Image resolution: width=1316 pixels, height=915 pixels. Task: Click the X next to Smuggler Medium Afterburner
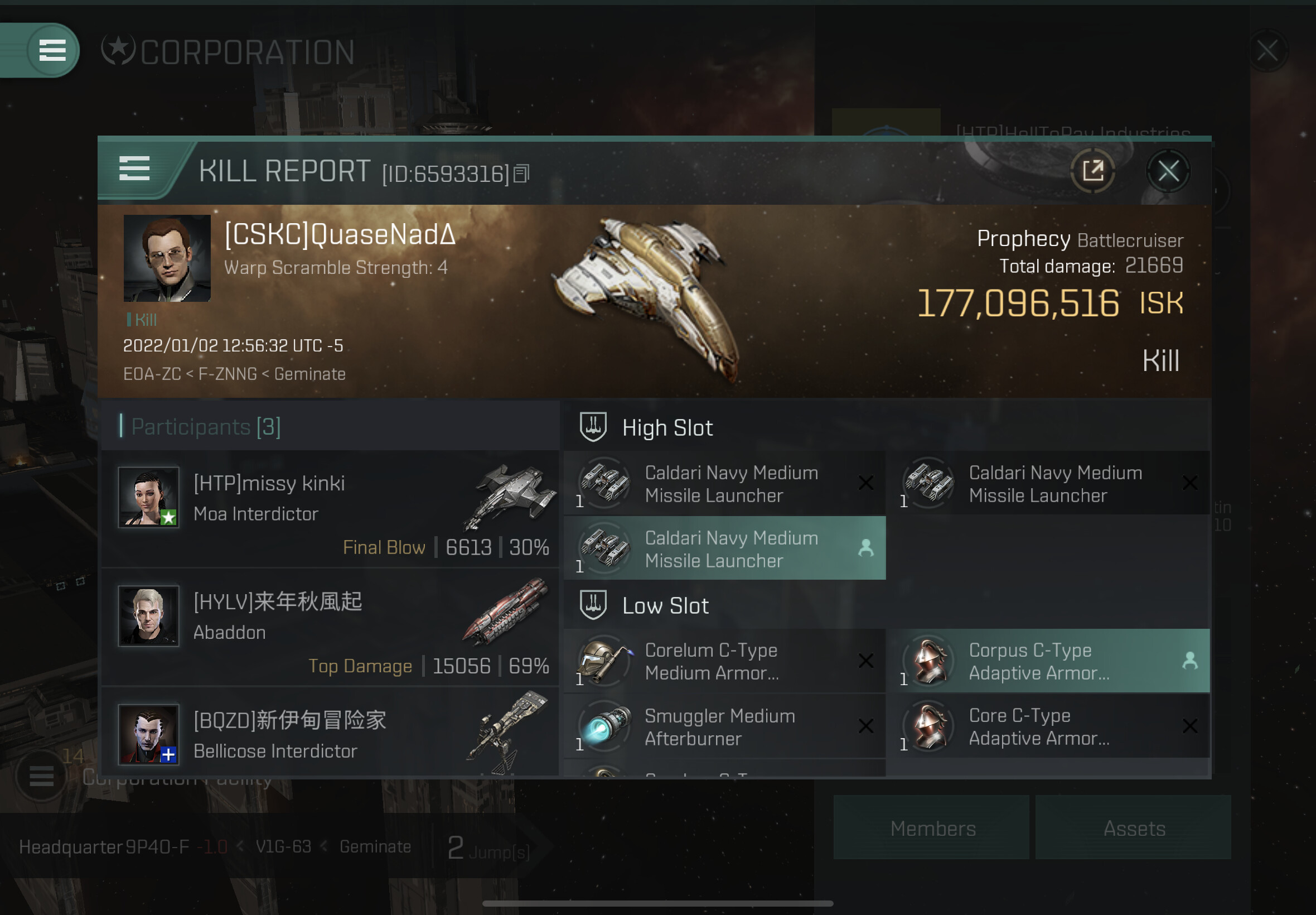(865, 726)
